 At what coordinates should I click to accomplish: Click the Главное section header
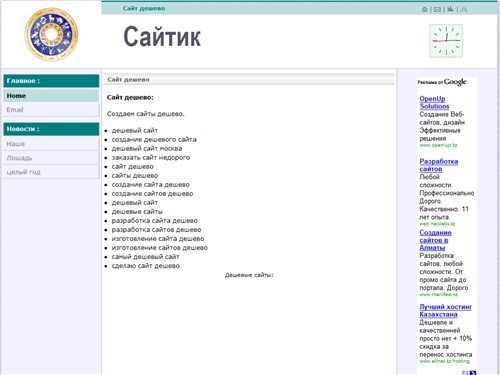tap(51, 81)
